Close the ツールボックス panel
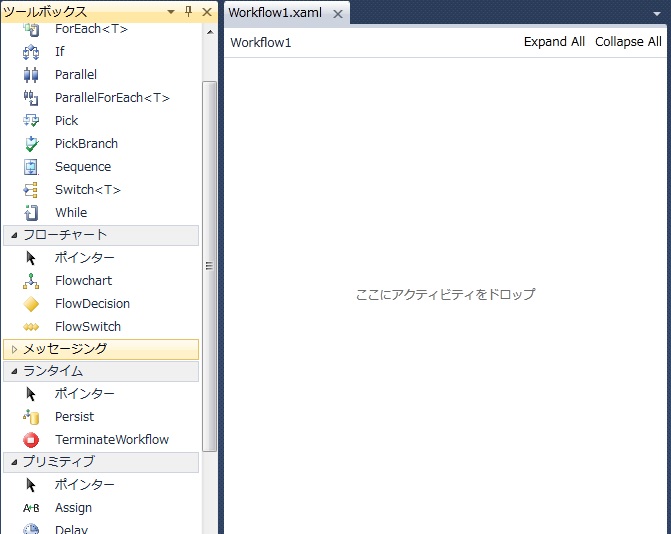This screenshot has height=534, width=671. tap(207, 12)
